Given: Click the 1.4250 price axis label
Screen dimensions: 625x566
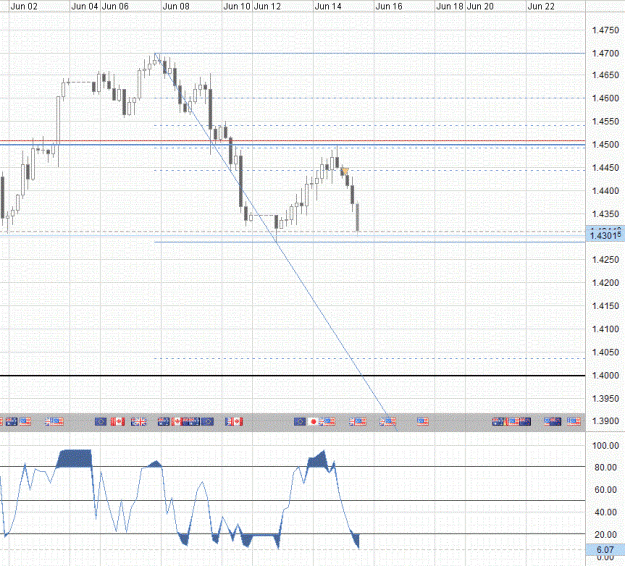Looking at the screenshot, I should click(x=605, y=259).
